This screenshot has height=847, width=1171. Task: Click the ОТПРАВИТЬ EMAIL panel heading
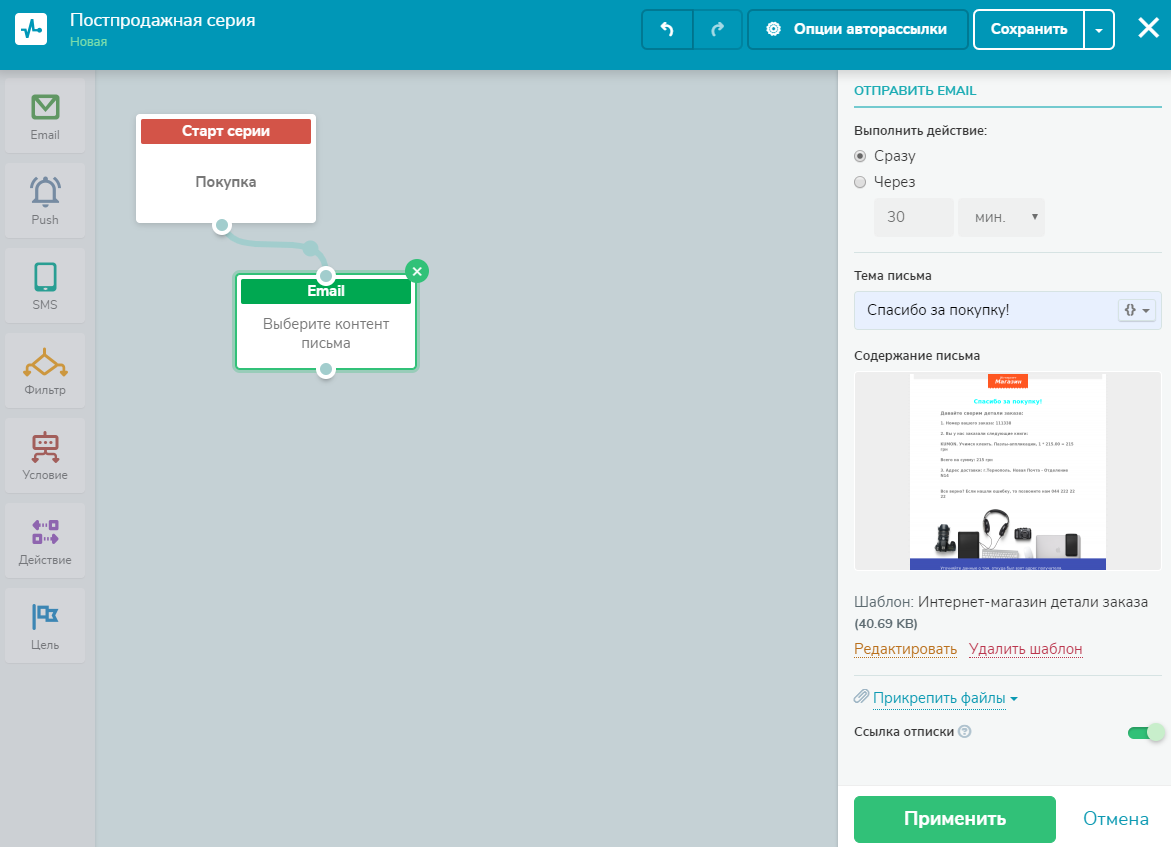(915, 90)
